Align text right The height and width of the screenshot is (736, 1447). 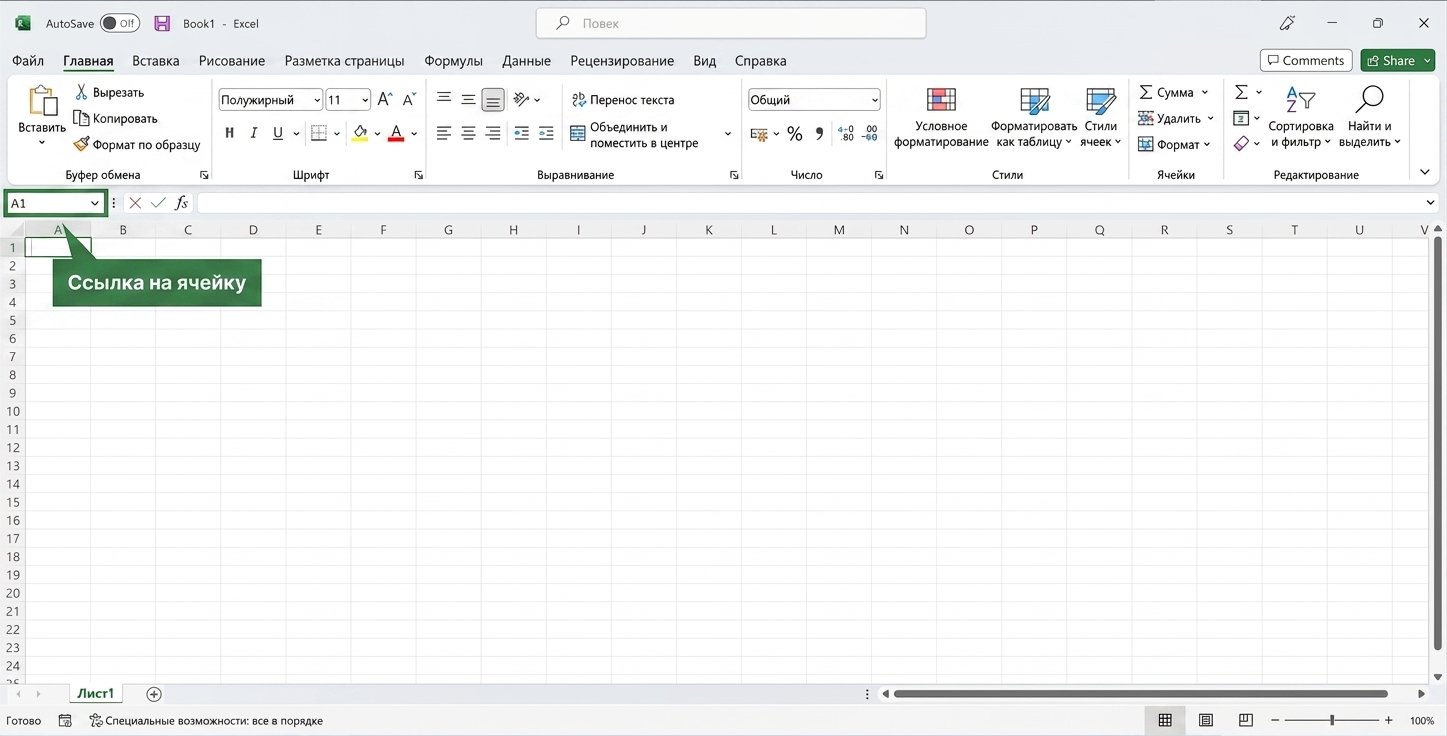[492, 133]
